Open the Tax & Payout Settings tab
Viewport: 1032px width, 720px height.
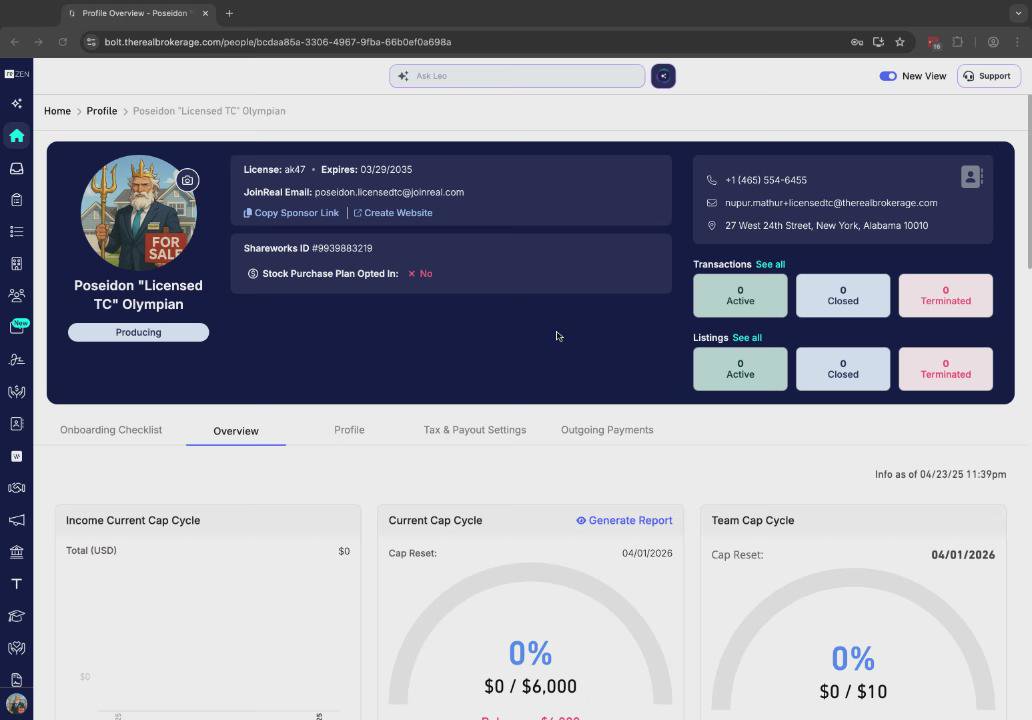475,430
